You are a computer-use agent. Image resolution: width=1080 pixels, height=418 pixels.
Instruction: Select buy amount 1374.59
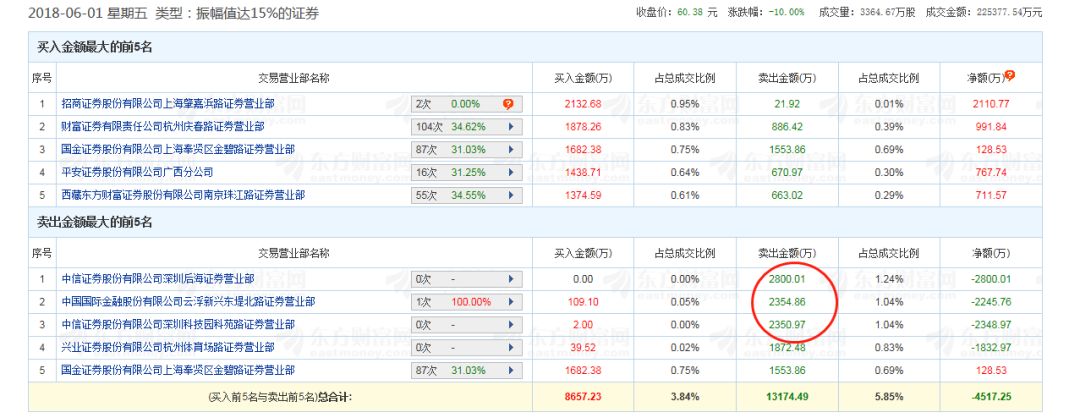pos(583,196)
